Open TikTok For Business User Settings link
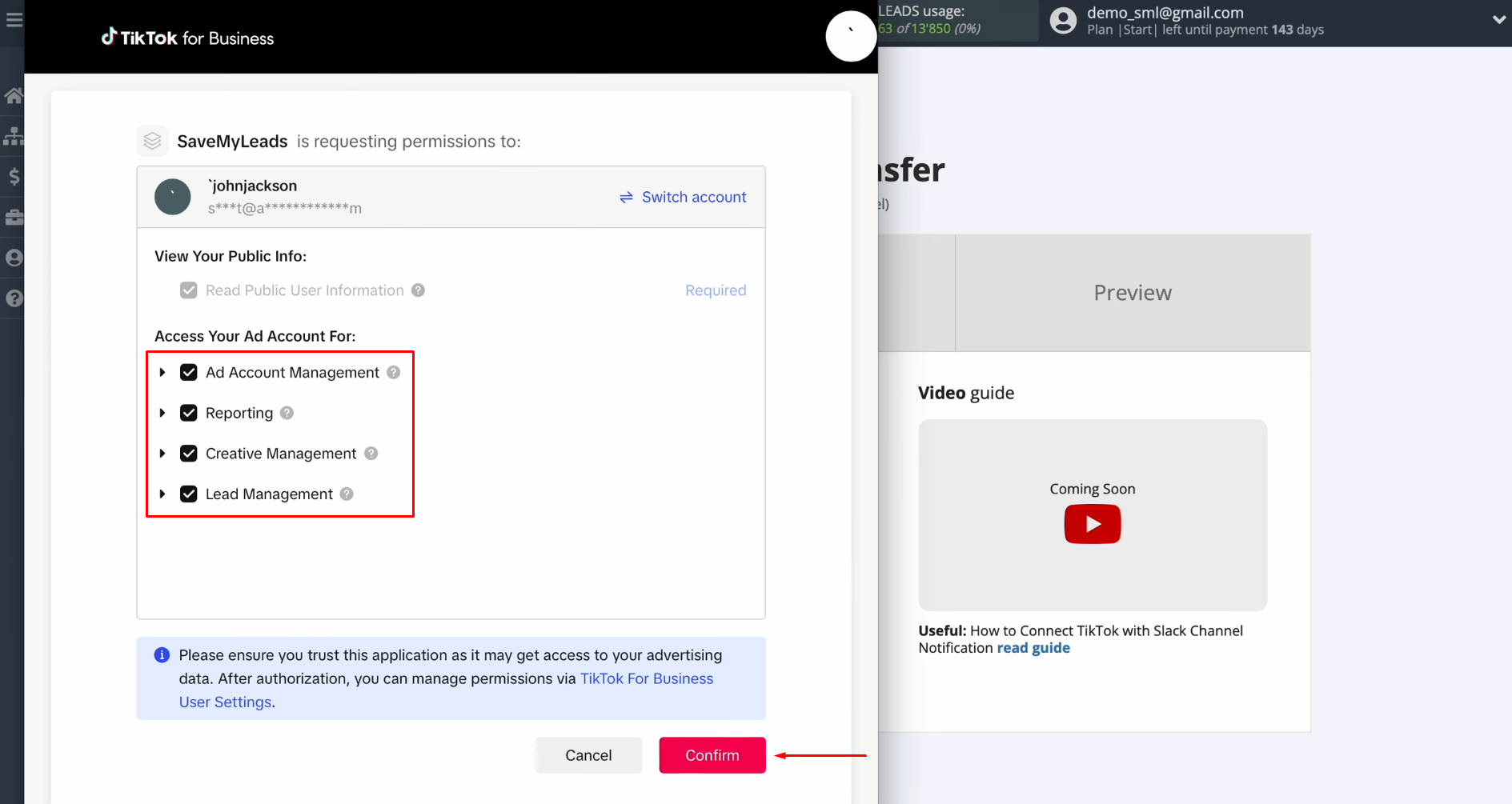1512x804 pixels. pos(646,678)
